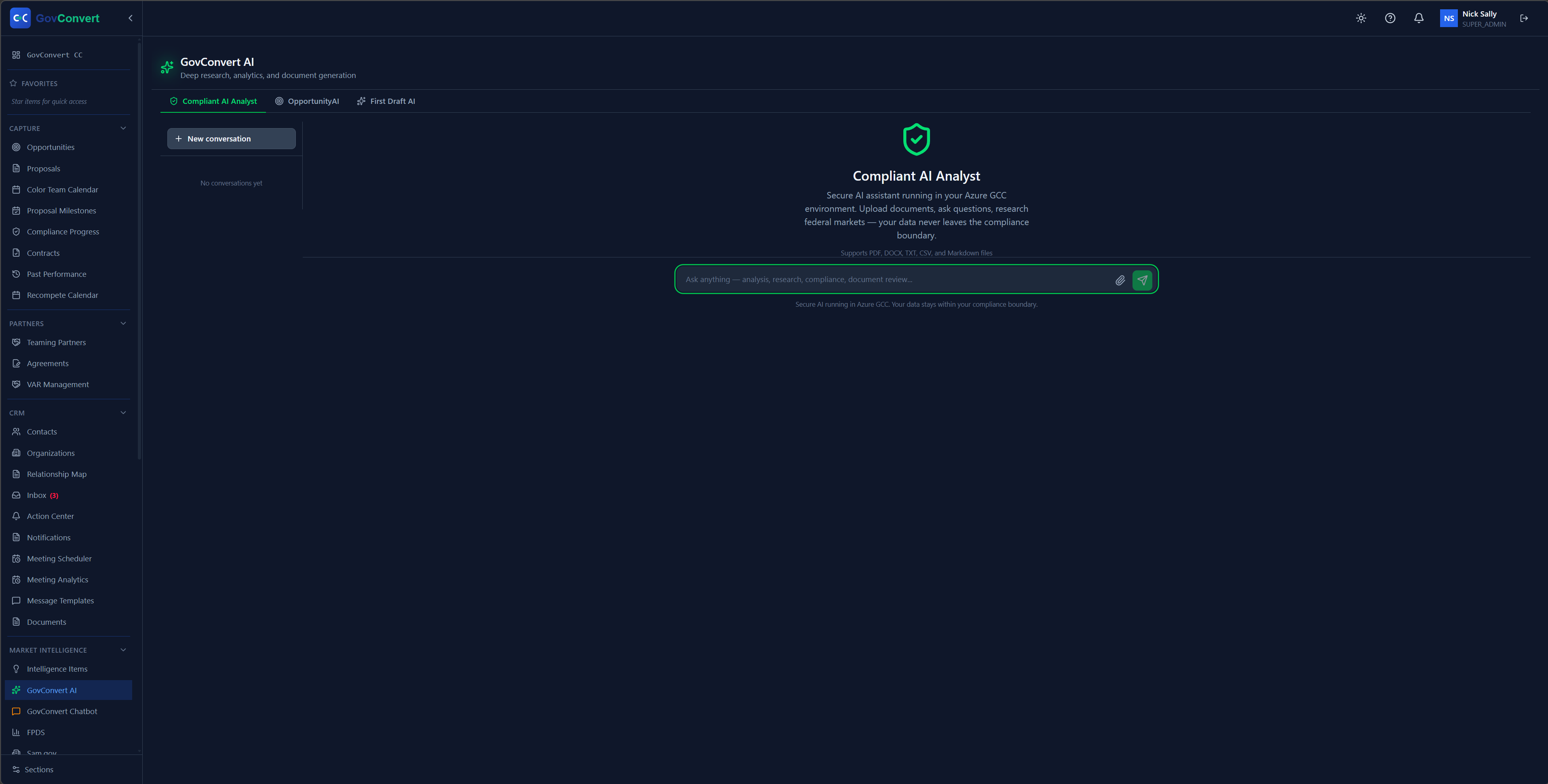This screenshot has width=1548, height=784.
Task: Click the Proposals document icon
Action: [x=16, y=168]
